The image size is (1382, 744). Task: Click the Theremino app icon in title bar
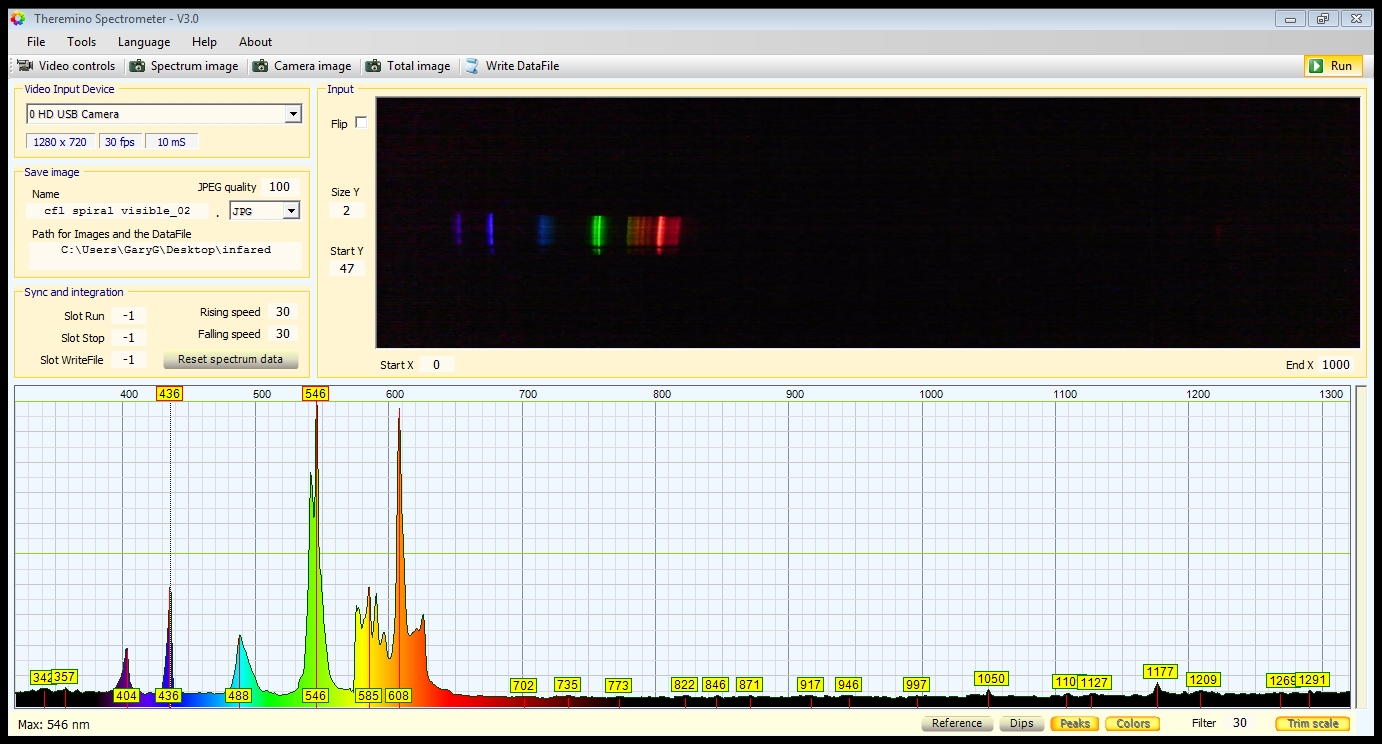[17, 19]
